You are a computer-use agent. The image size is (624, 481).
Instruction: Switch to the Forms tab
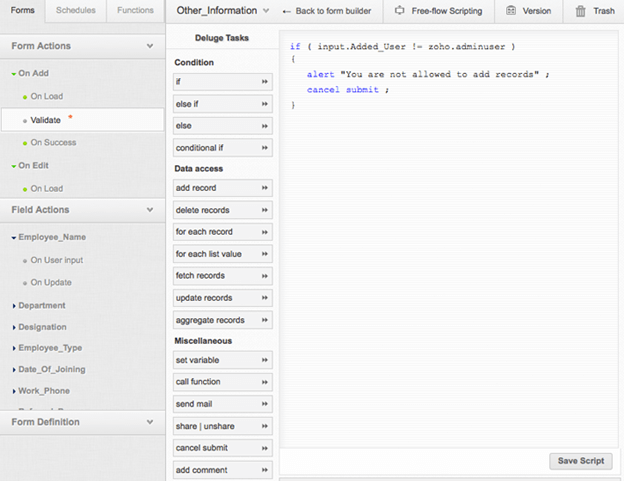[x=23, y=10]
